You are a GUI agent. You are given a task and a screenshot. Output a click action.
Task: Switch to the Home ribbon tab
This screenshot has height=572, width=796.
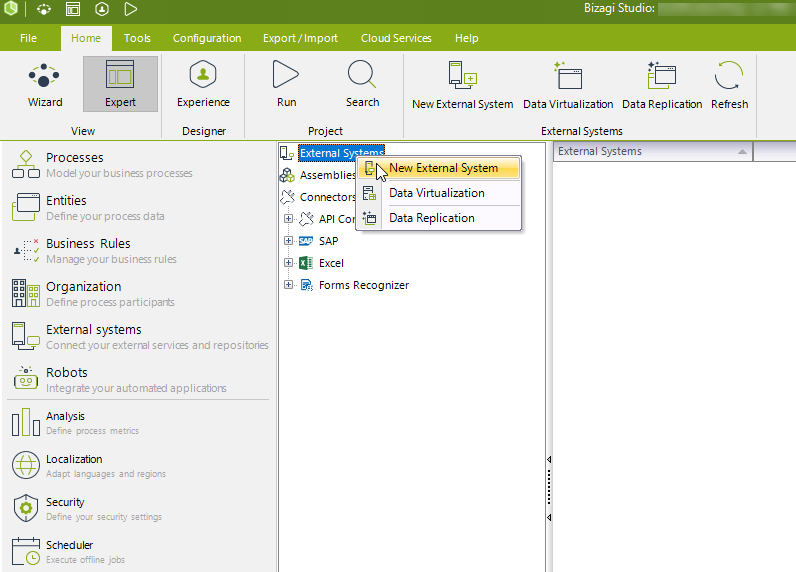(x=86, y=38)
